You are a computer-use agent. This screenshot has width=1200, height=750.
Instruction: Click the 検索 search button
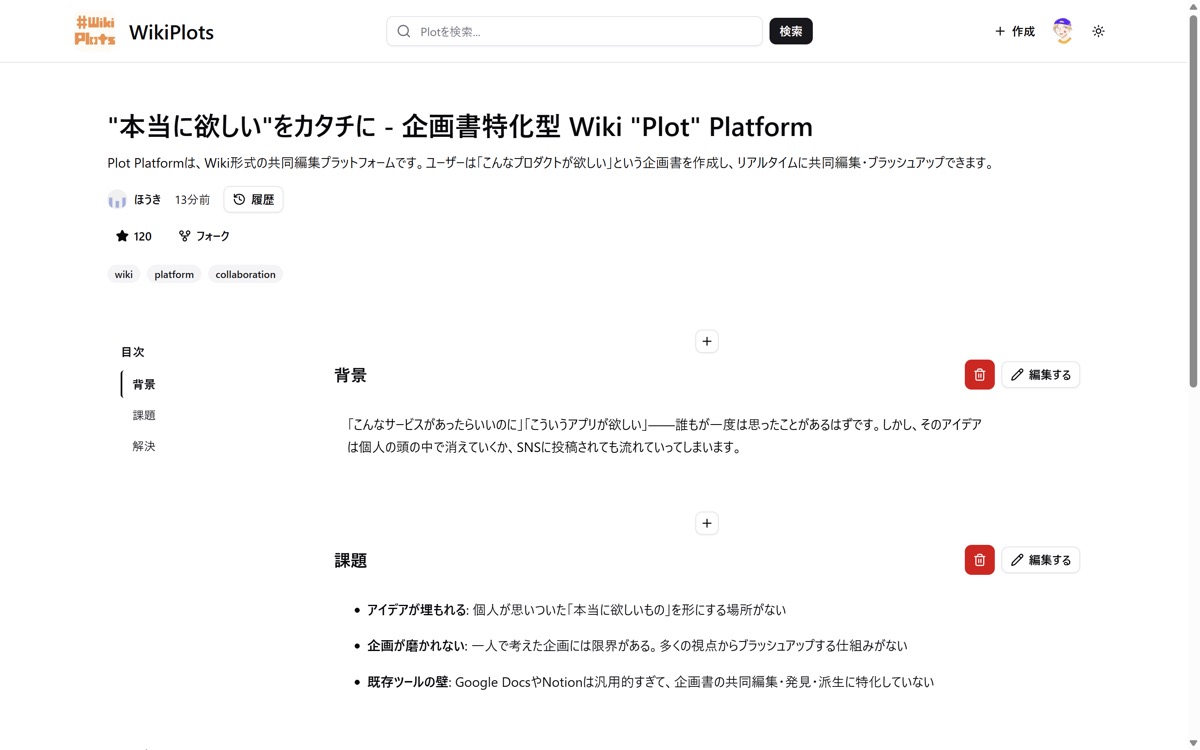pos(791,31)
